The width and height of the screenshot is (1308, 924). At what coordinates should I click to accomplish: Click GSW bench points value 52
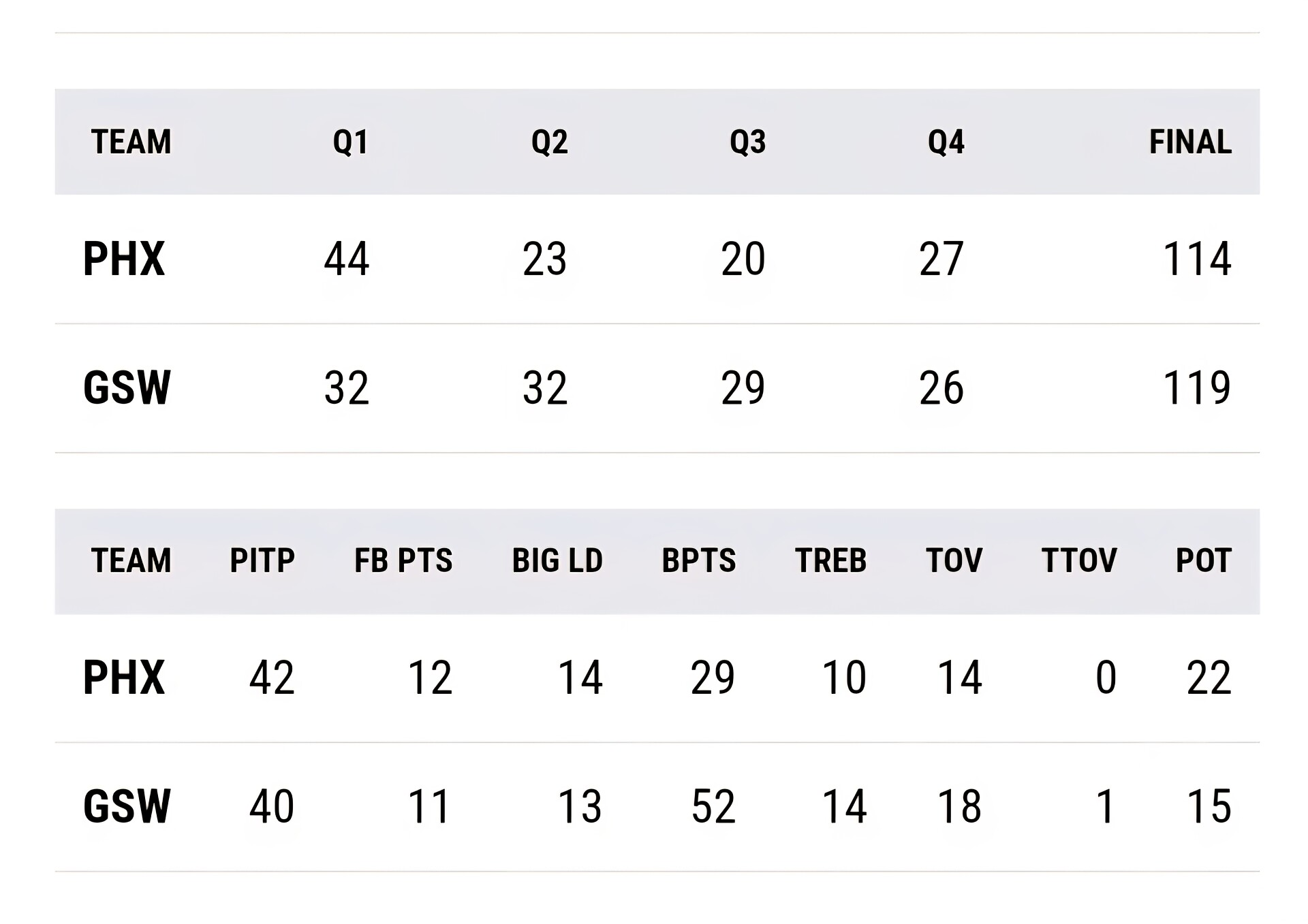pyautogui.click(x=713, y=807)
